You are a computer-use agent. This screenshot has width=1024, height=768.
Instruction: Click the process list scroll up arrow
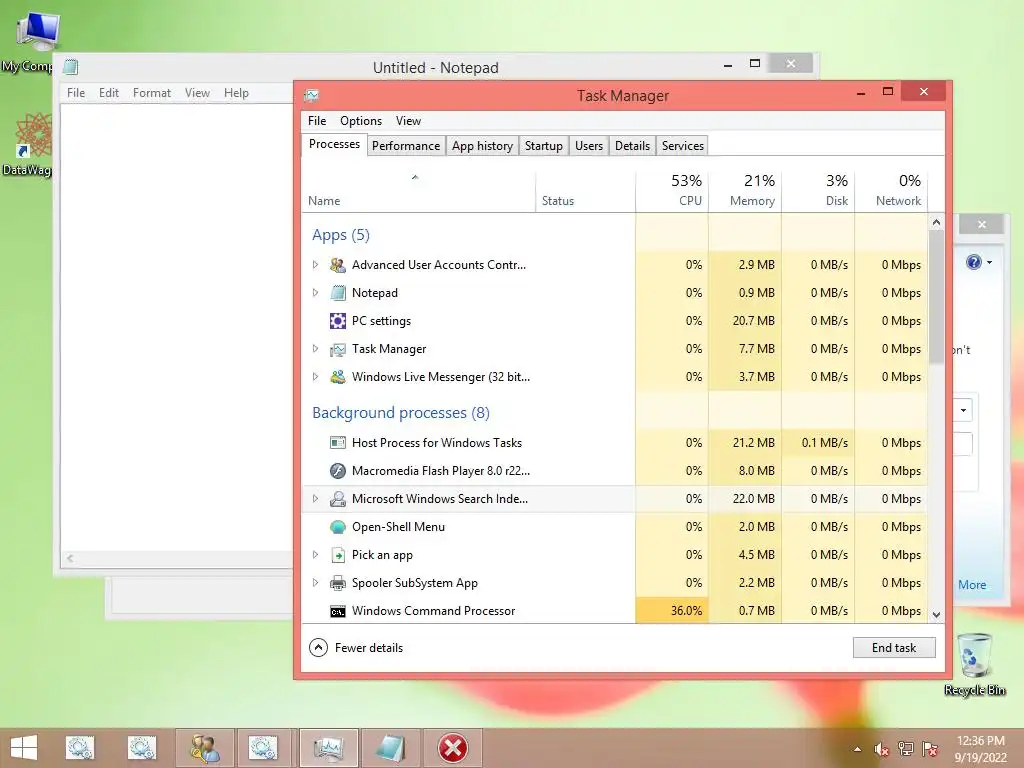(x=936, y=223)
